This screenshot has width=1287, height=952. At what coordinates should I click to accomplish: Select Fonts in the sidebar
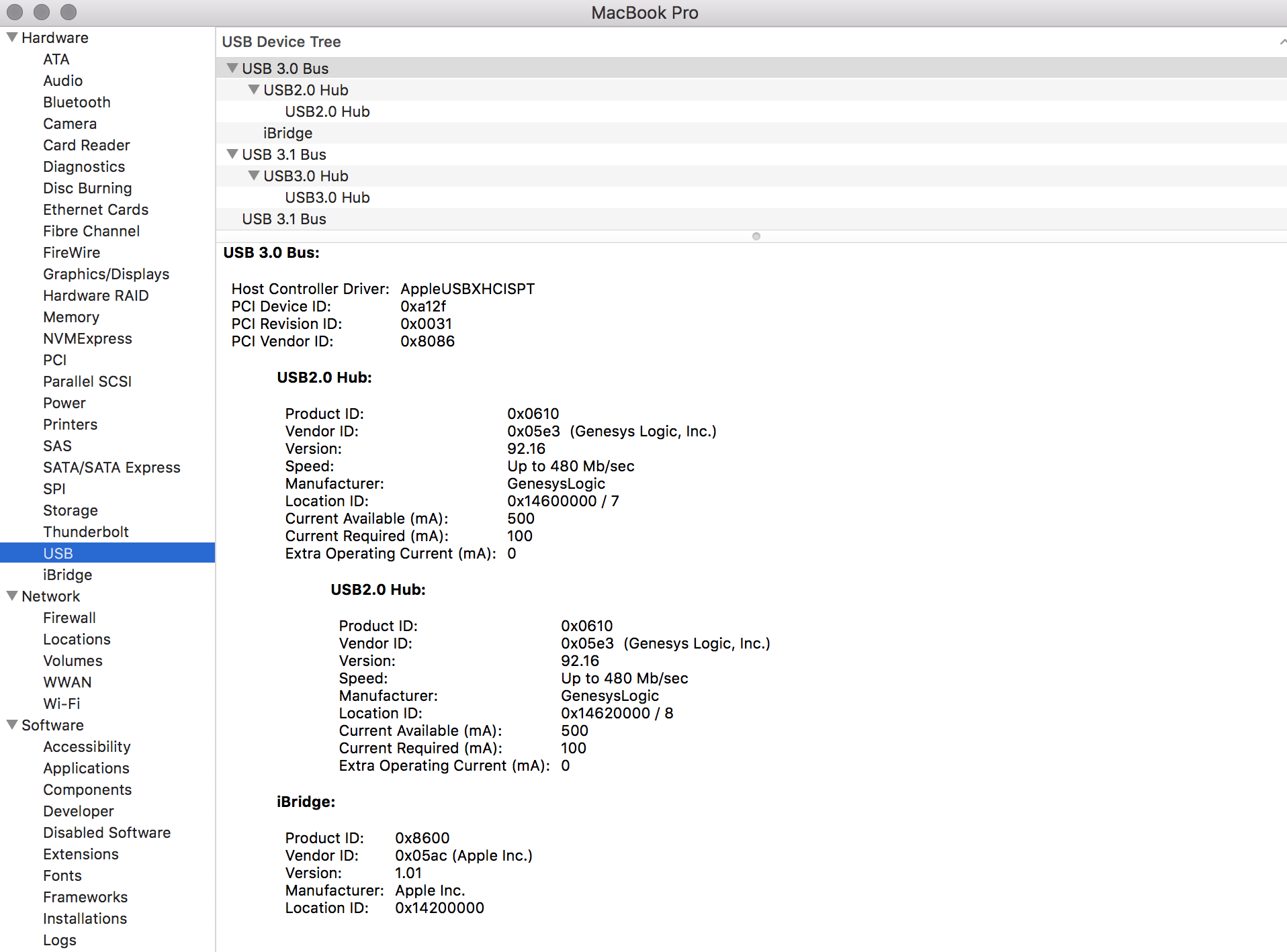click(62, 875)
